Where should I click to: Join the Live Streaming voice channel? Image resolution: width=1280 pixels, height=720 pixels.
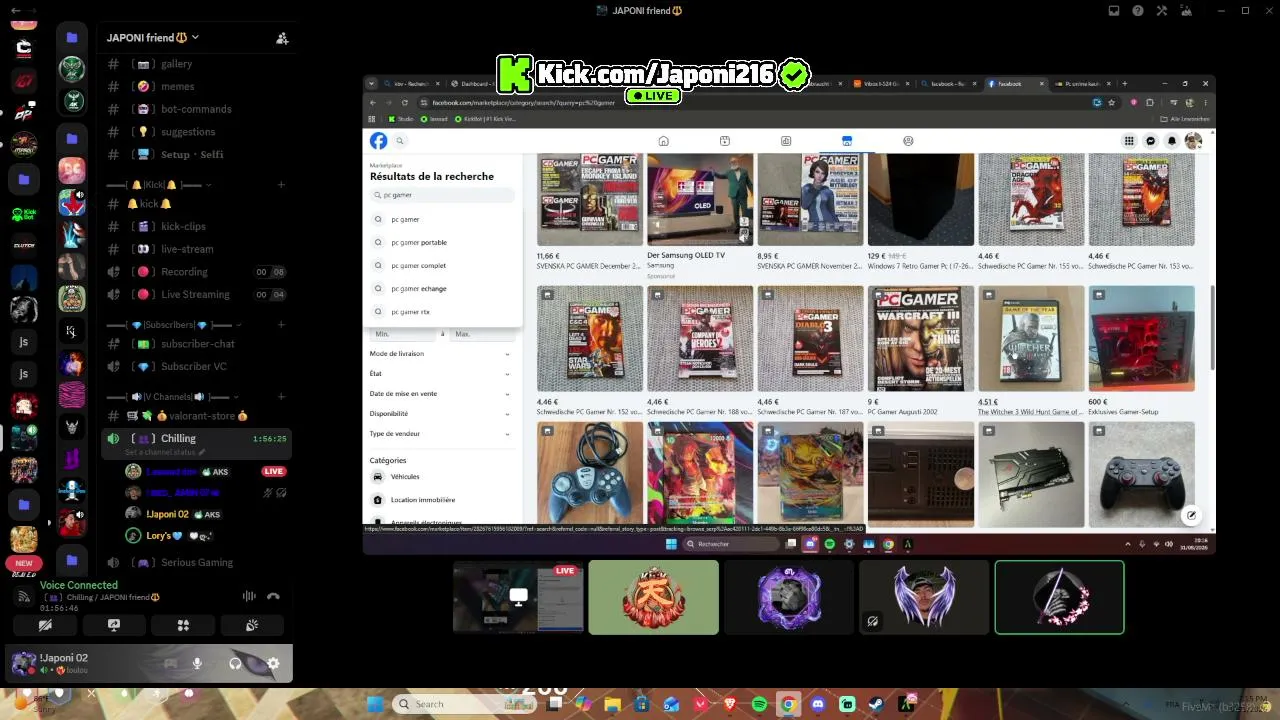tap(195, 295)
